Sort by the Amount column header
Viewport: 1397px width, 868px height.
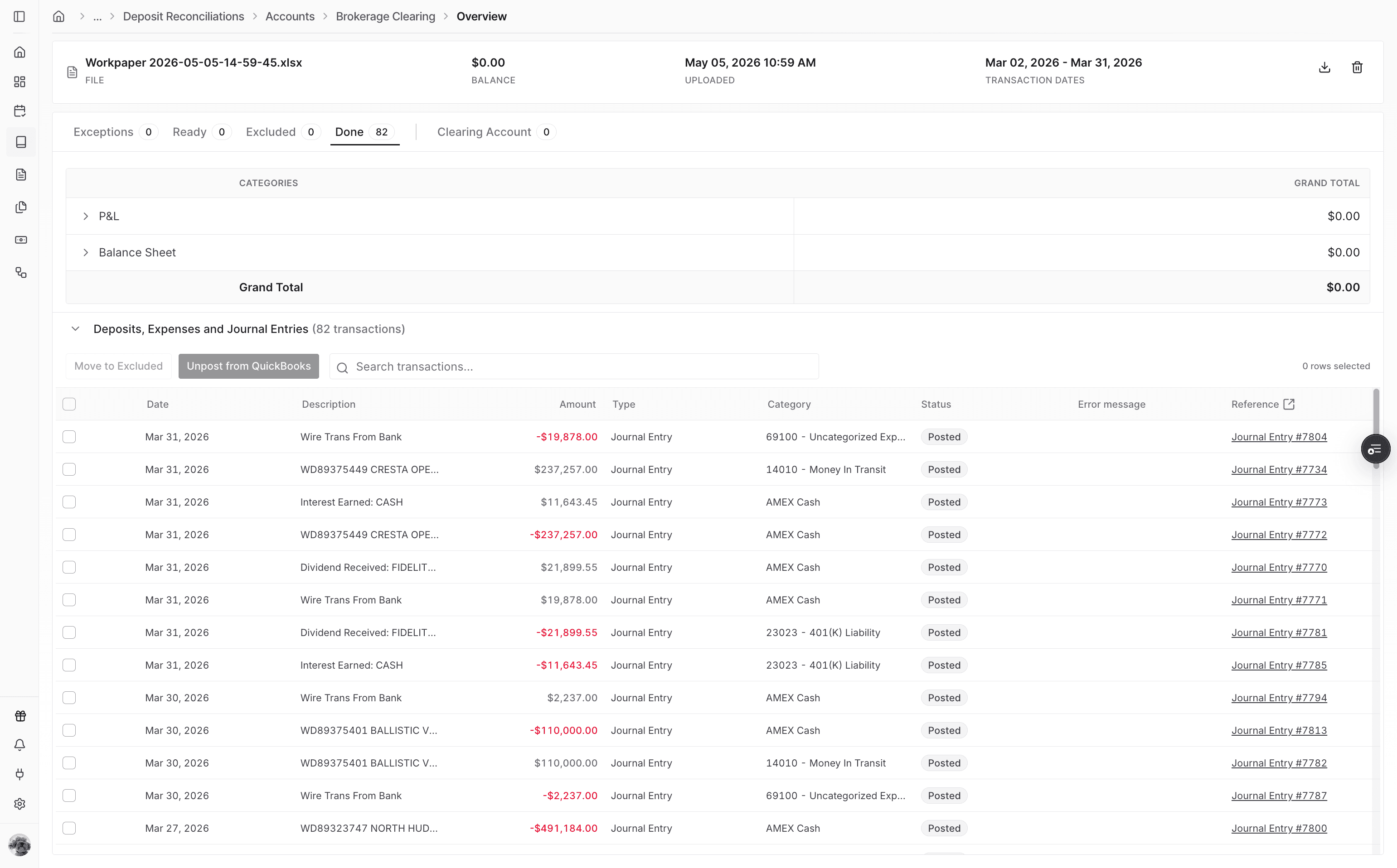point(577,404)
